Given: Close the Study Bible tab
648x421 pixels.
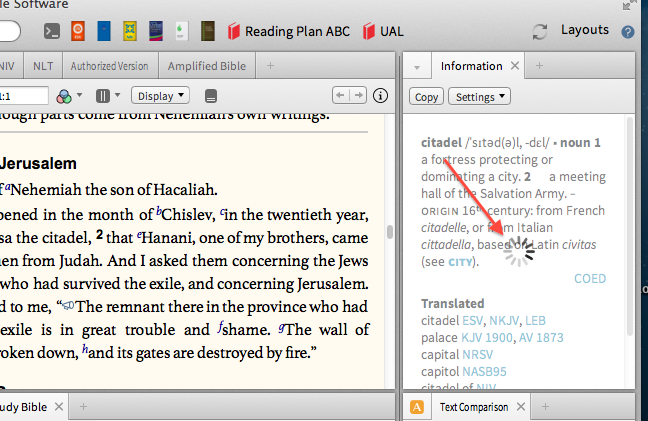Looking at the screenshot, I should pyautogui.click(x=59, y=407).
